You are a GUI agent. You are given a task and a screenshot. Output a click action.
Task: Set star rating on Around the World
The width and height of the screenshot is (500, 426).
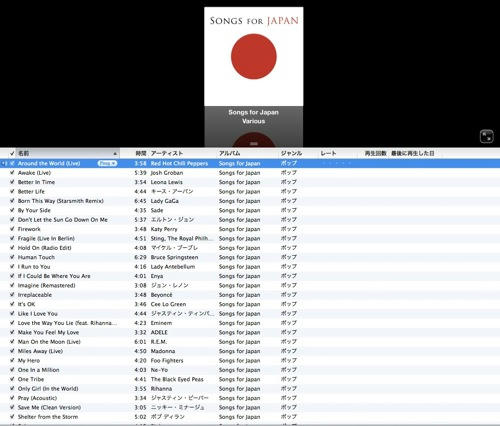(336, 163)
